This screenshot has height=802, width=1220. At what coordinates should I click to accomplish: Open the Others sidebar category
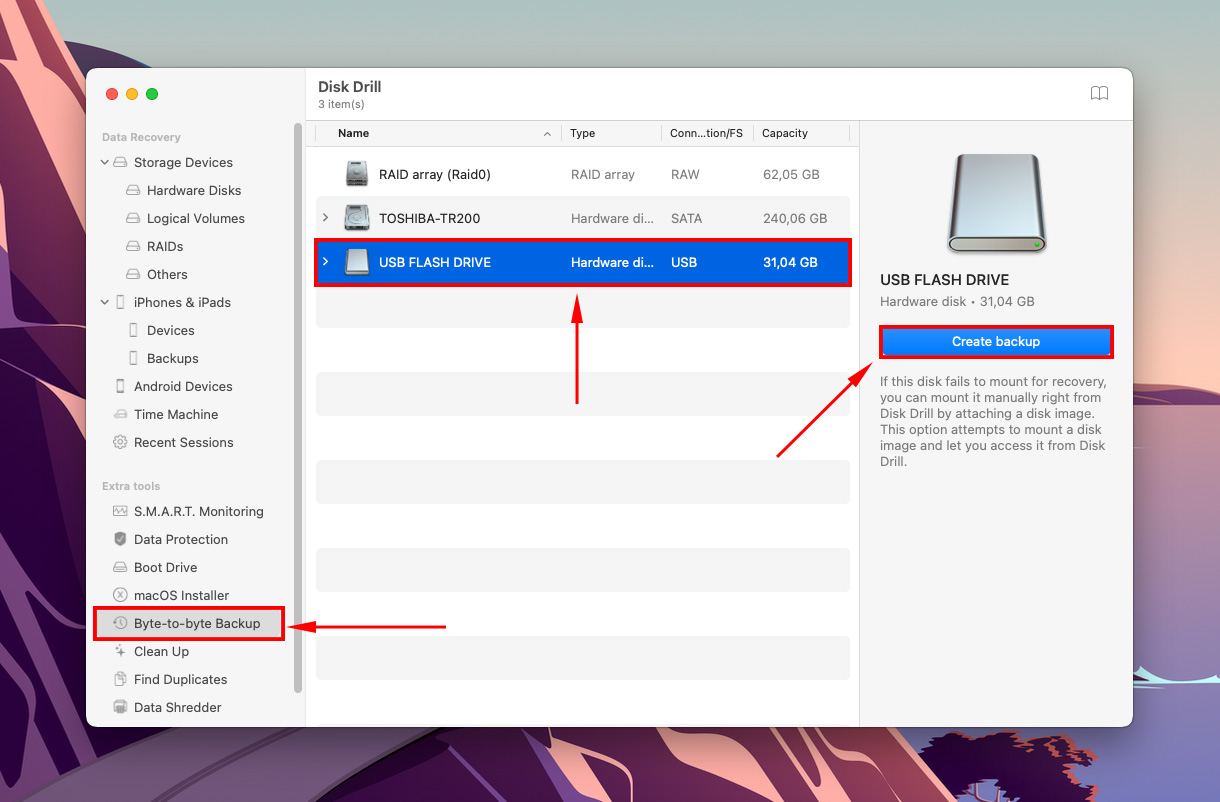[x=167, y=274]
